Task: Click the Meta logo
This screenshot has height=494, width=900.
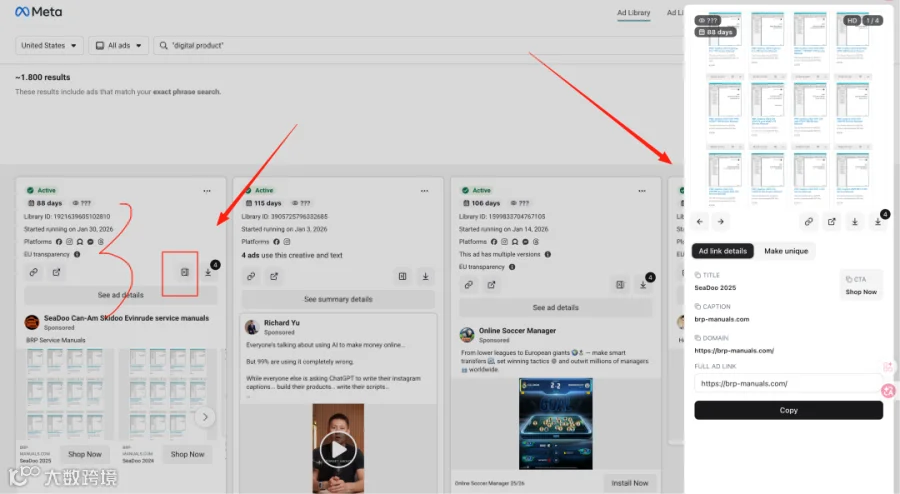Action: point(38,11)
